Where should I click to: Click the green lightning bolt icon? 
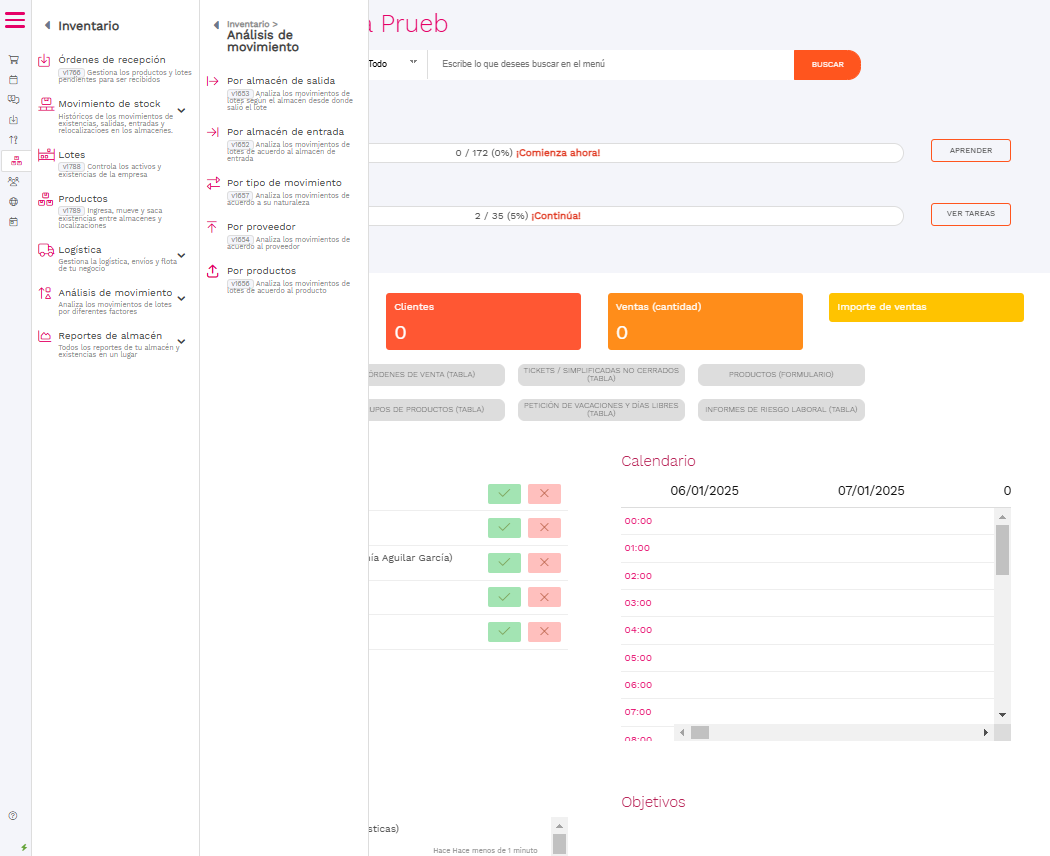(x=24, y=847)
